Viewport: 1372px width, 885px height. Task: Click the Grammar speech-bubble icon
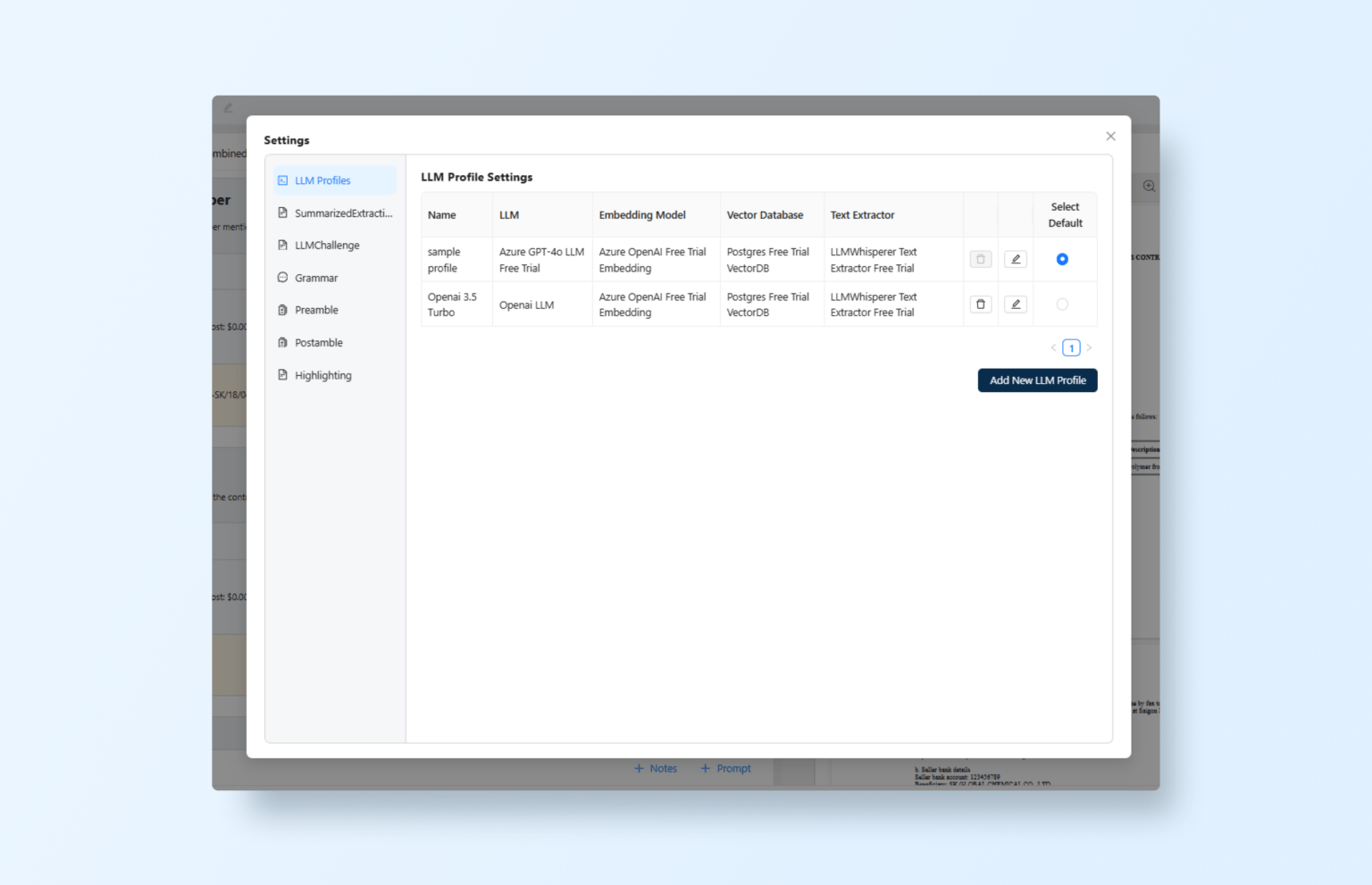[282, 278]
